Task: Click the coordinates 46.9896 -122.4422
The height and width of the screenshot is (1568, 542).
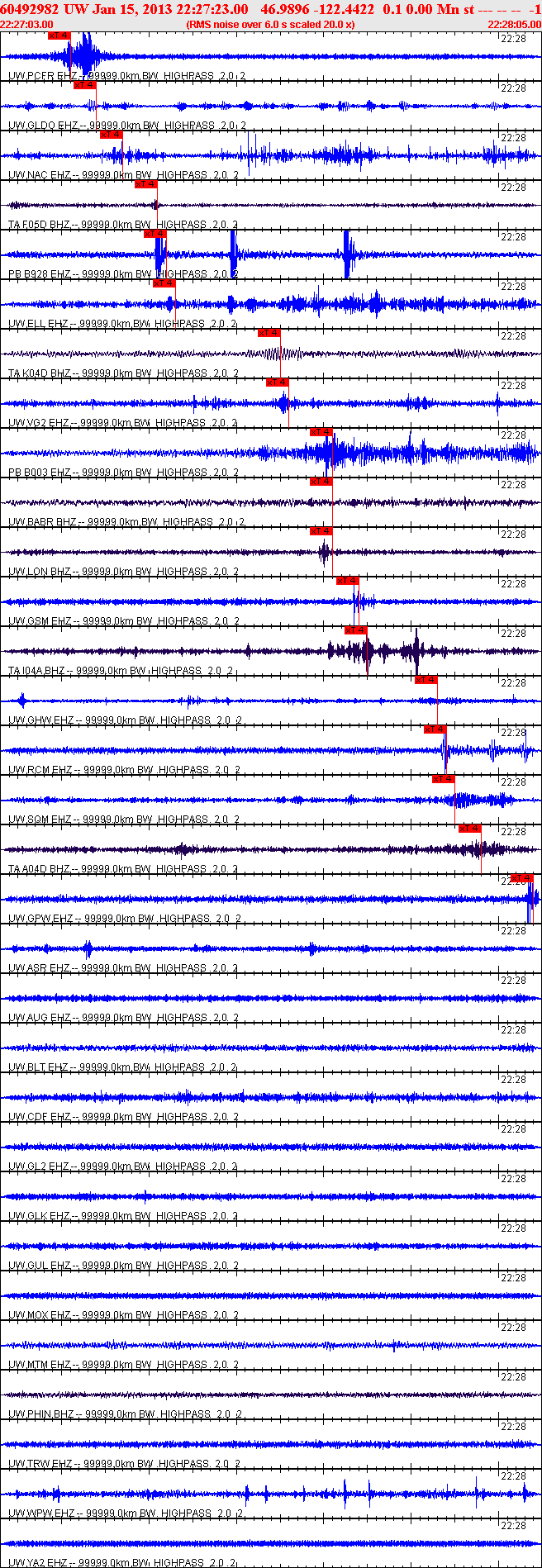Action: 317,9
